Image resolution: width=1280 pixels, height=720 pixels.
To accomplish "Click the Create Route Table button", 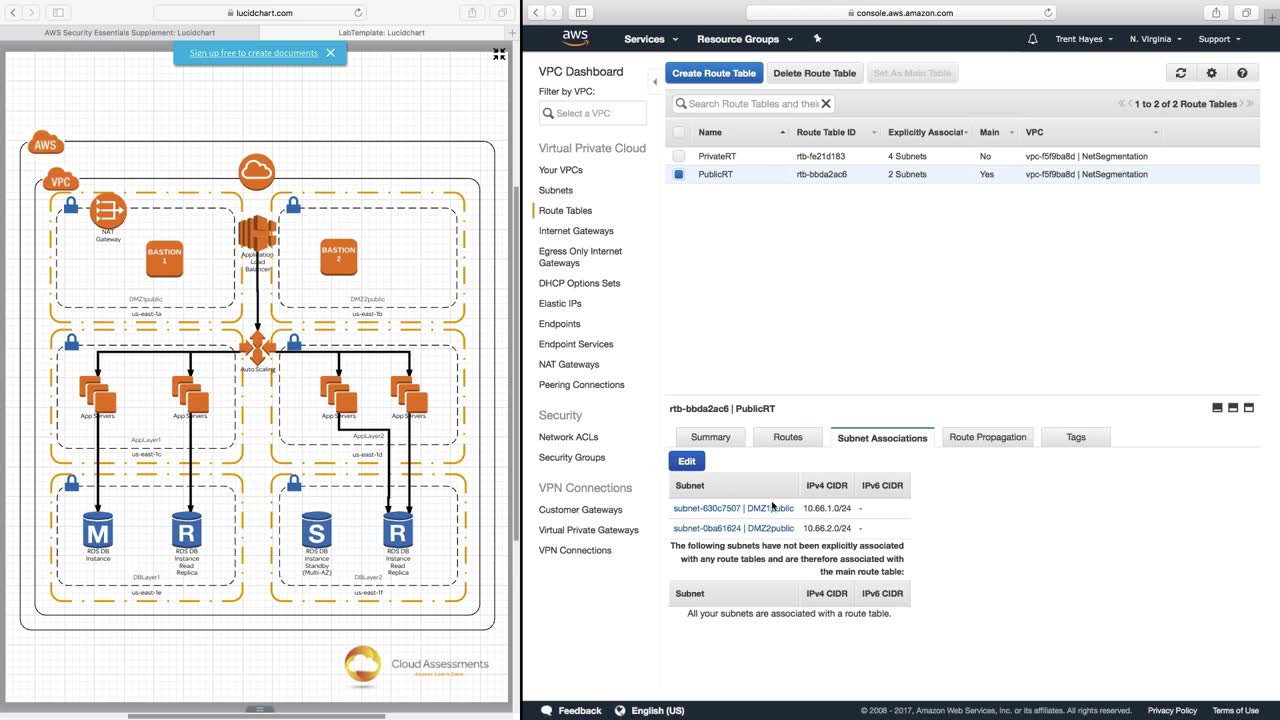I will click(x=714, y=73).
